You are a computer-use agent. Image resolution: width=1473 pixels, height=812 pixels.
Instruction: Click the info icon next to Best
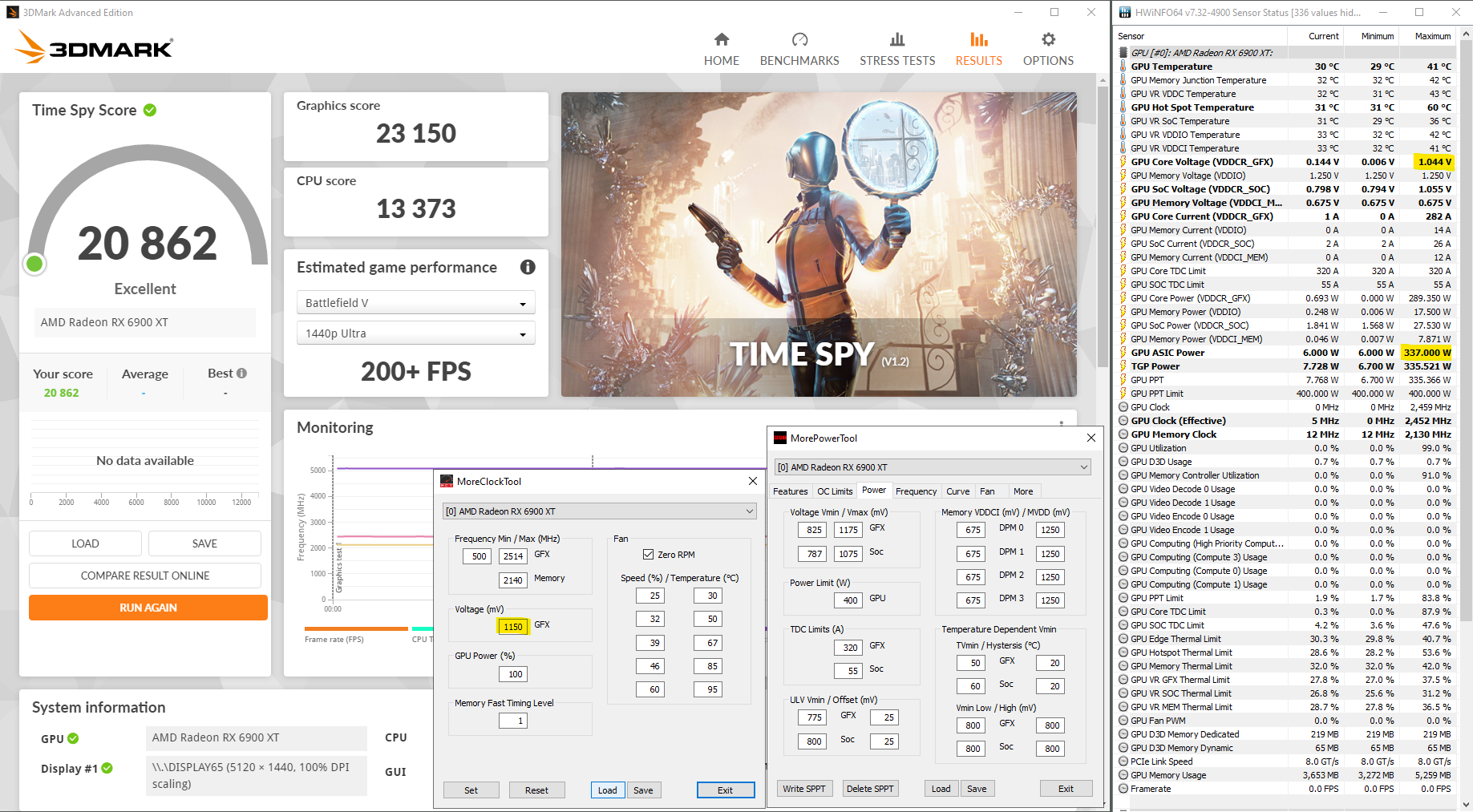(242, 373)
